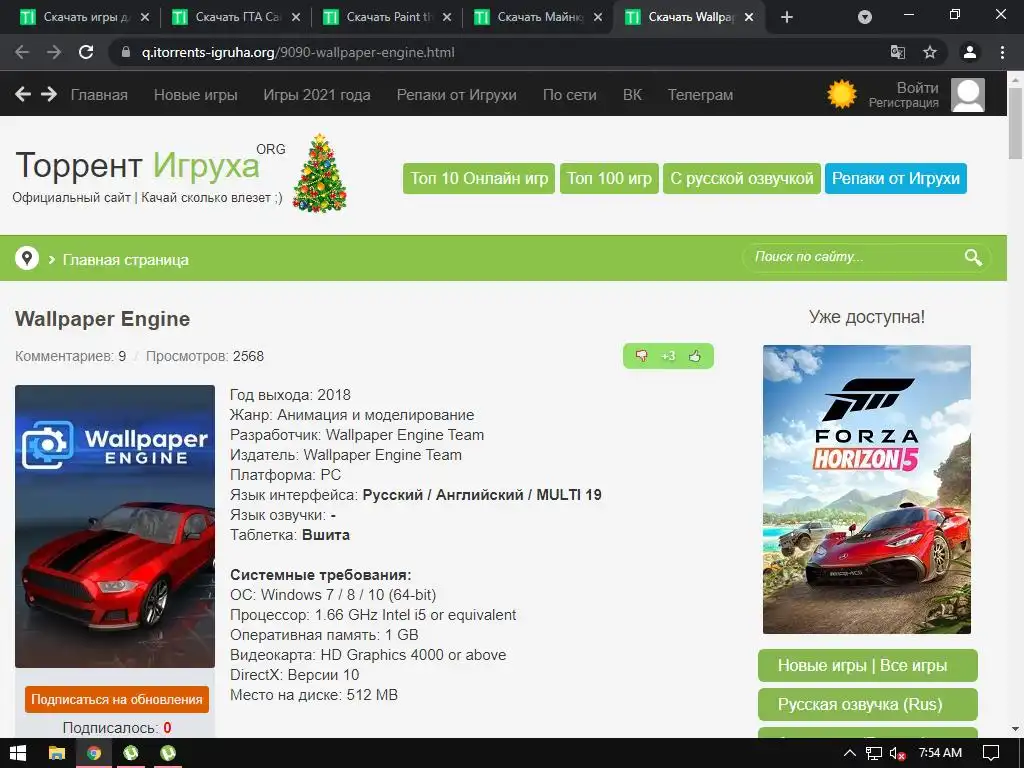This screenshot has width=1024, height=768.
Task: Click the browser back arrow
Action: pyautogui.click(x=22, y=52)
